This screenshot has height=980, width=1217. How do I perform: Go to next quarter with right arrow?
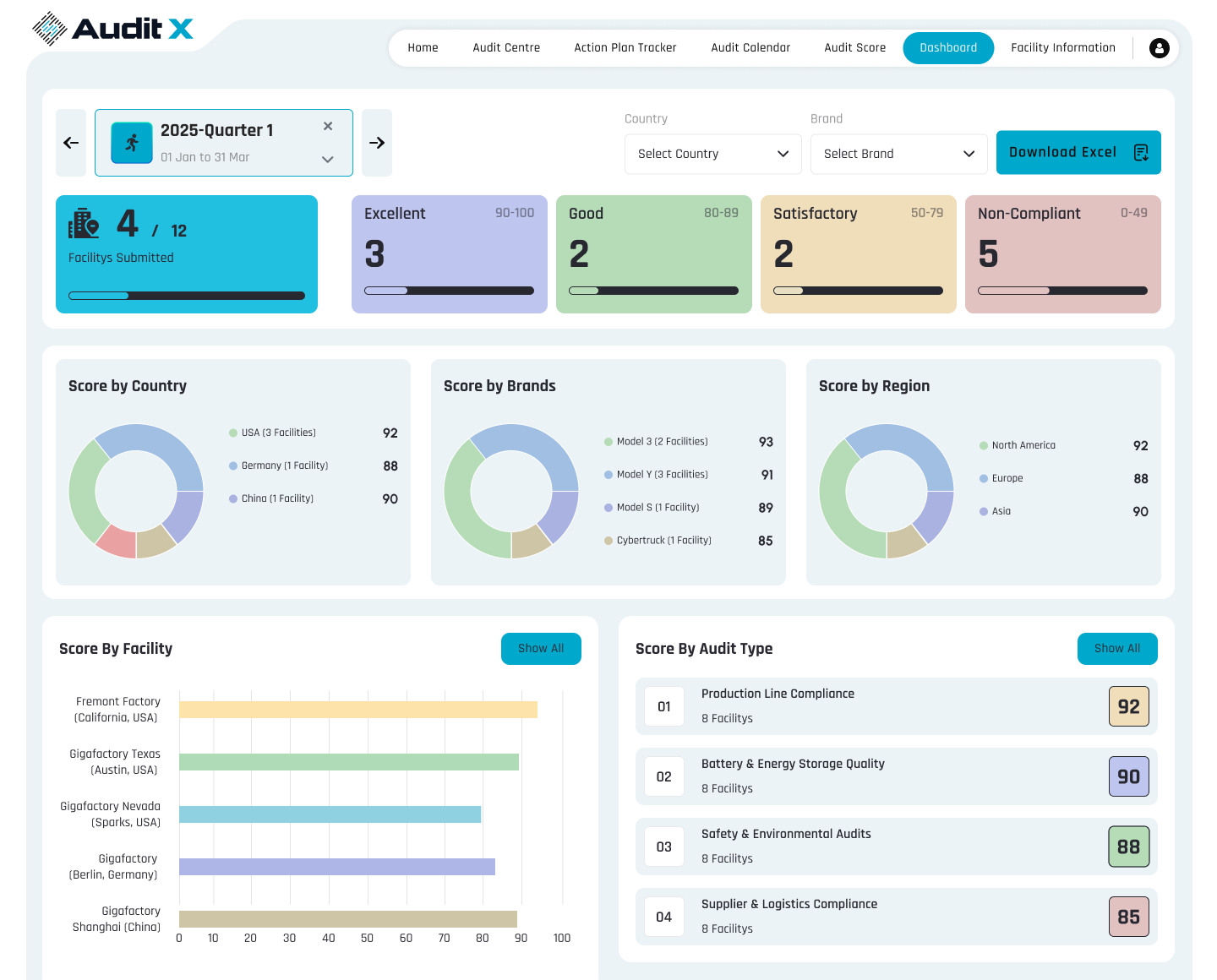377,143
